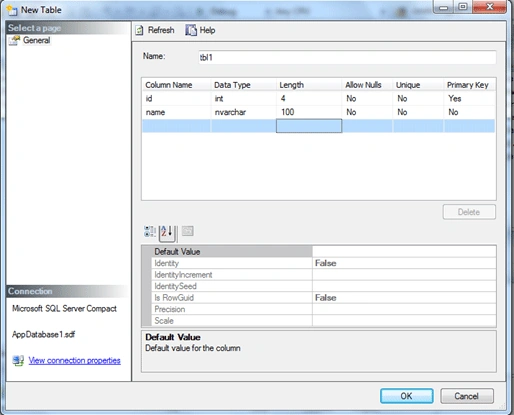Click the Column Name header

click(x=176, y=85)
